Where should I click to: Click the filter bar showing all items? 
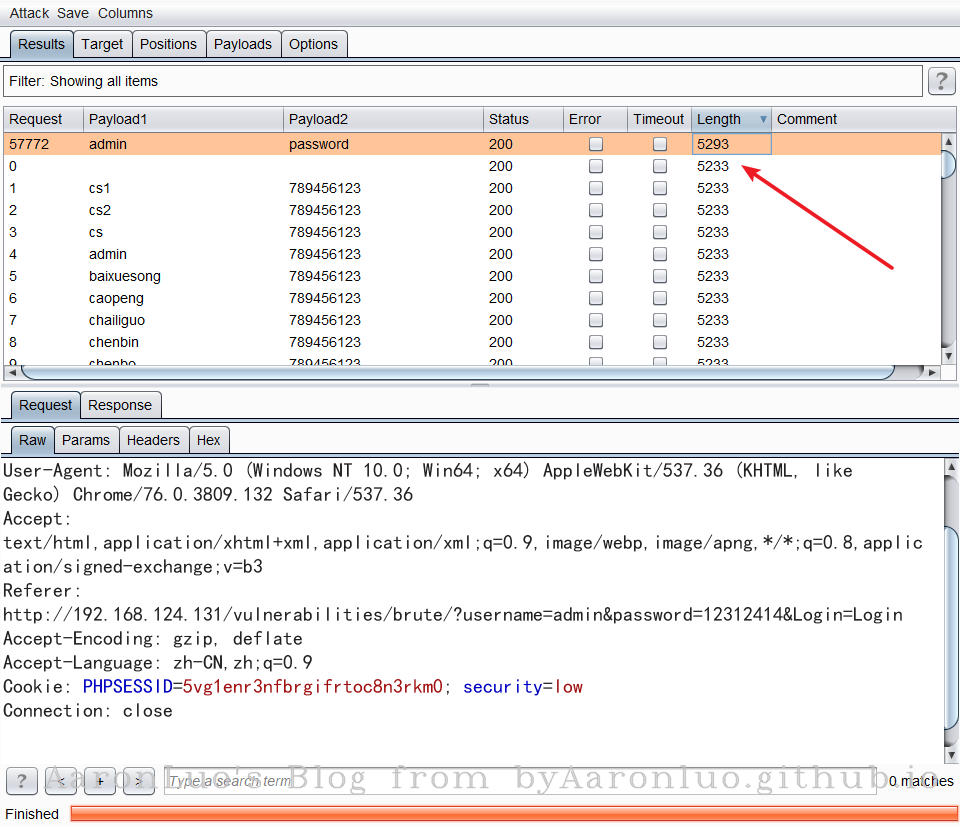click(x=462, y=81)
